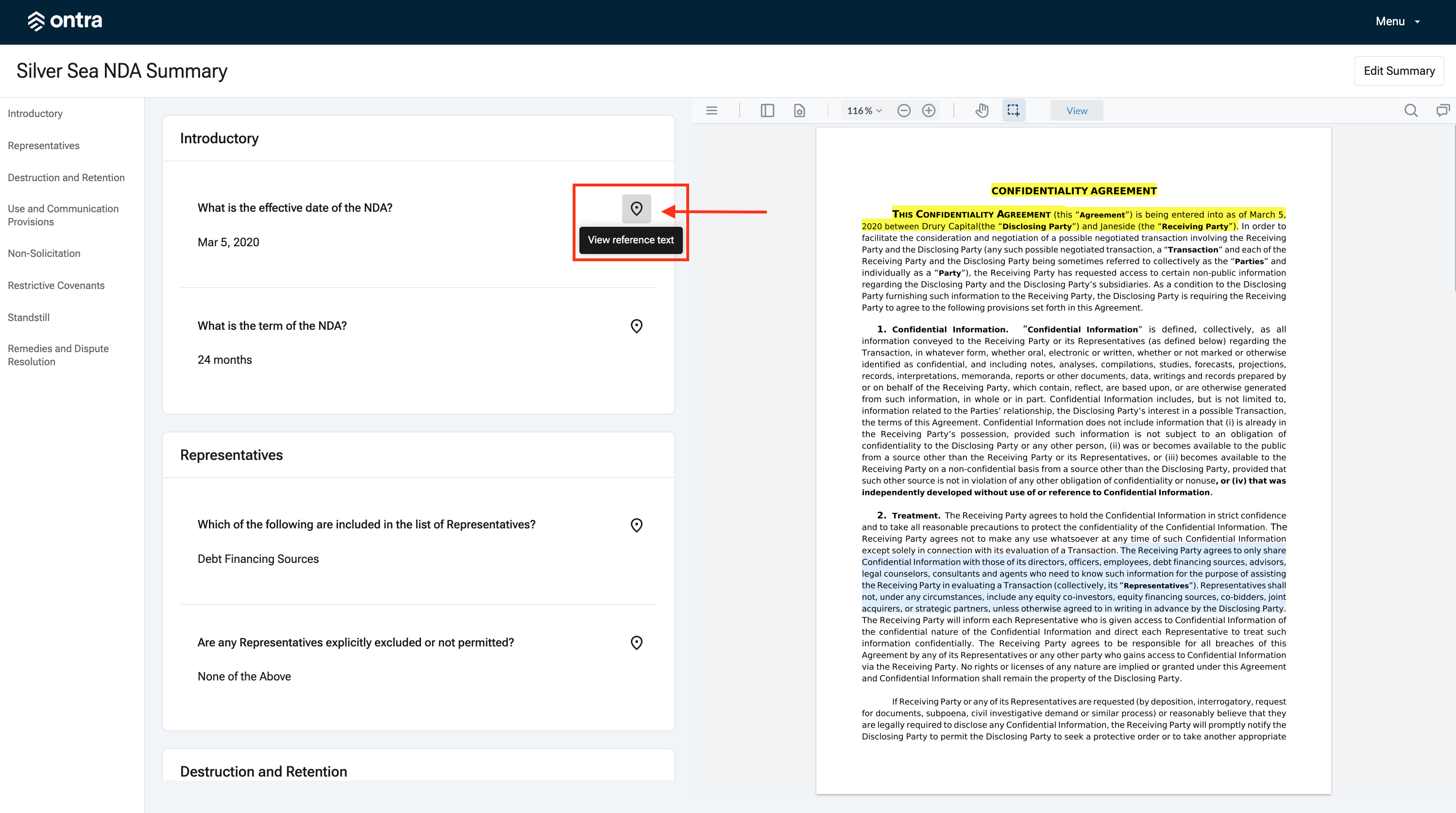
Task: Go to Introductory section in sidebar
Action: click(x=35, y=113)
